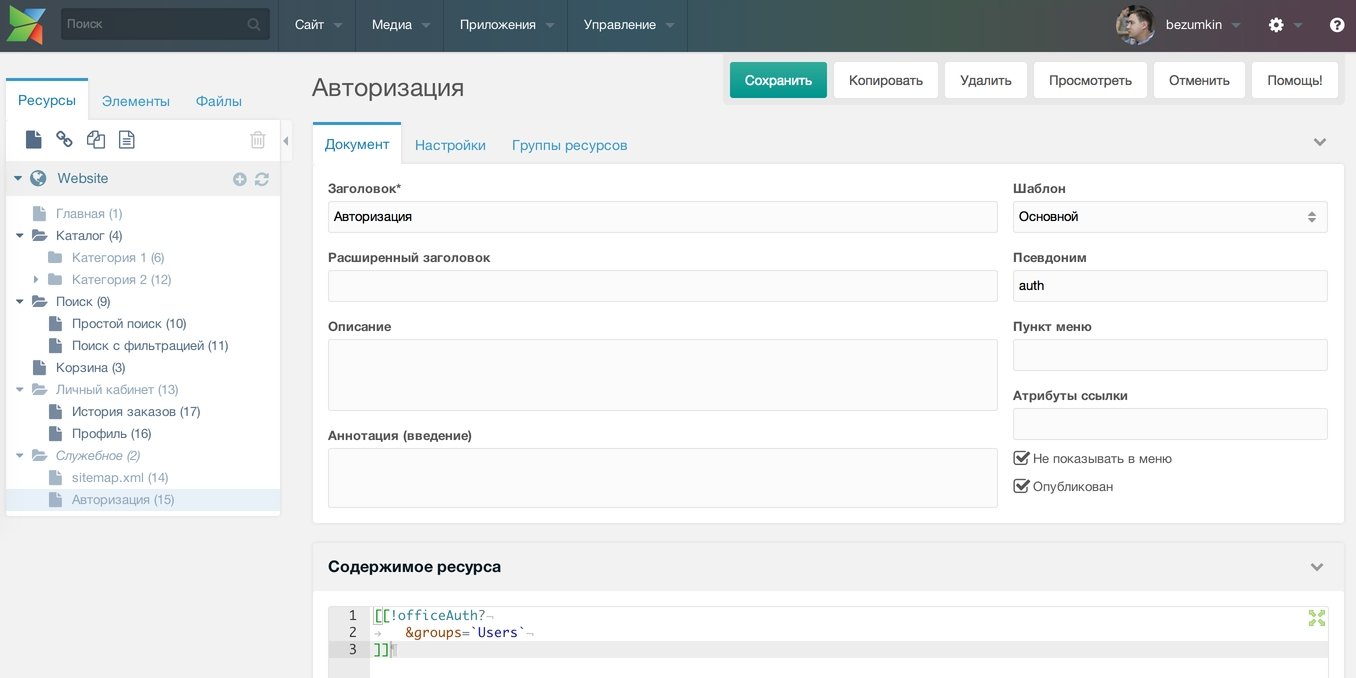This screenshot has width=1356, height=678.
Task: Open the bezumkin user dropdown
Action: point(1203,25)
